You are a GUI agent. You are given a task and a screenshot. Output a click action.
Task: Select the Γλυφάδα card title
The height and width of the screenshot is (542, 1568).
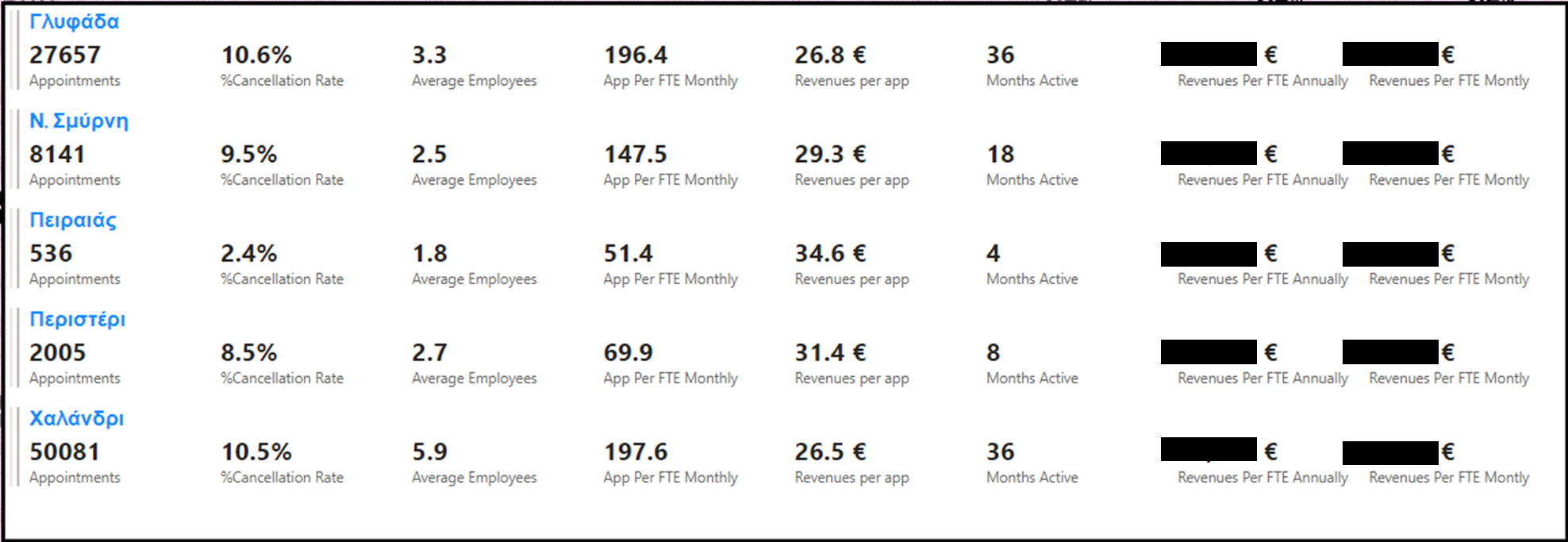(74, 22)
